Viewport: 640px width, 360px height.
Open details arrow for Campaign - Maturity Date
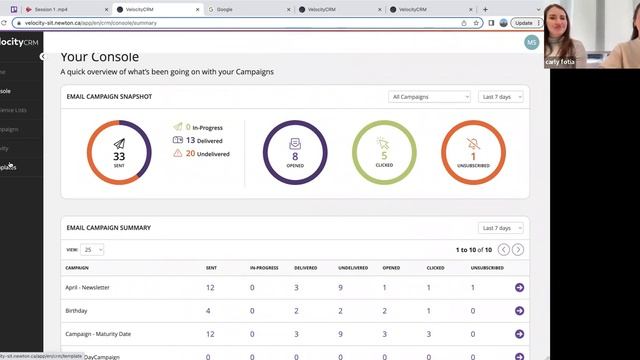(x=519, y=334)
